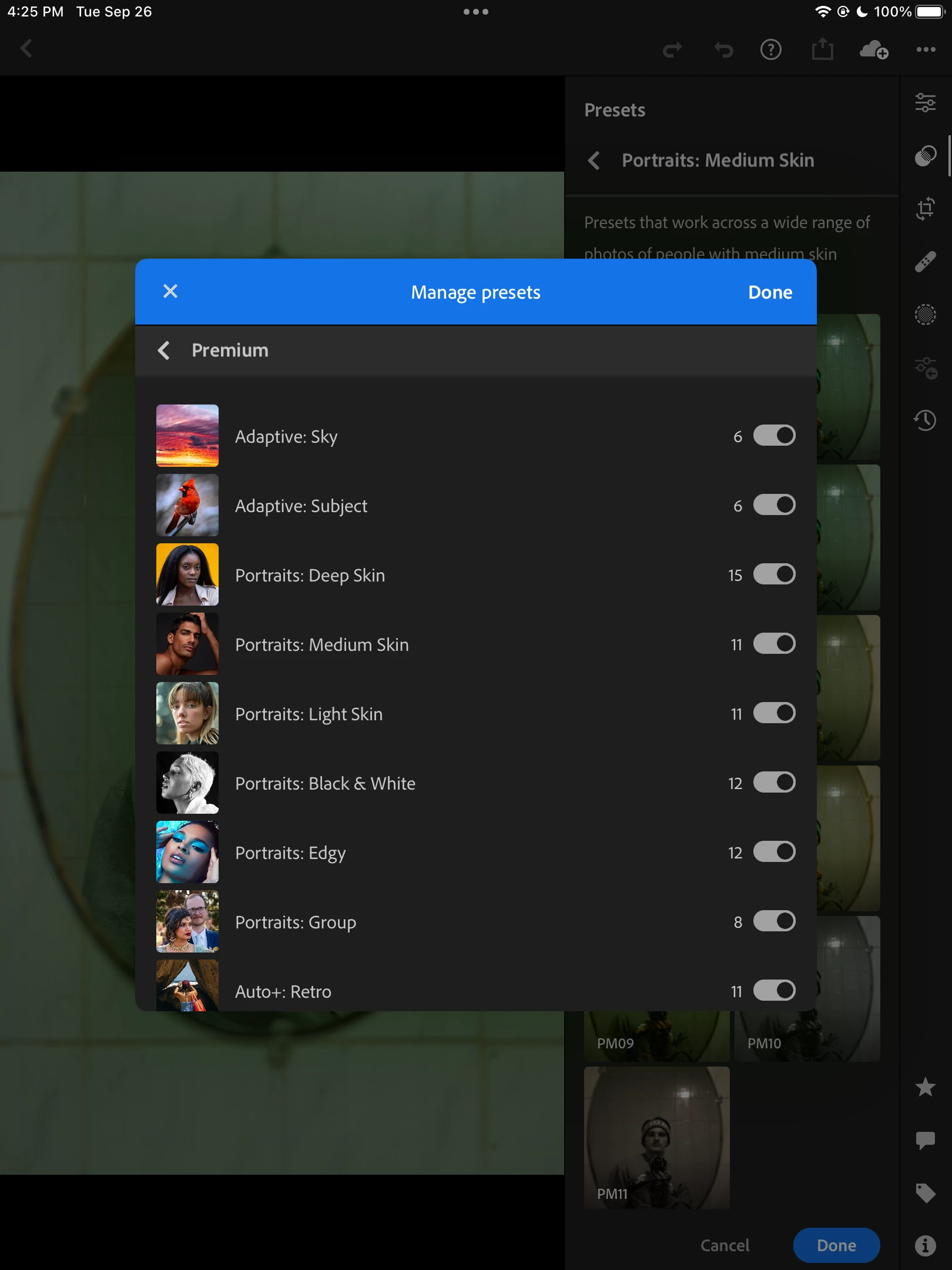
Task: Toggle the Adaptive: Subject preset group
Action: pos(775,505)
